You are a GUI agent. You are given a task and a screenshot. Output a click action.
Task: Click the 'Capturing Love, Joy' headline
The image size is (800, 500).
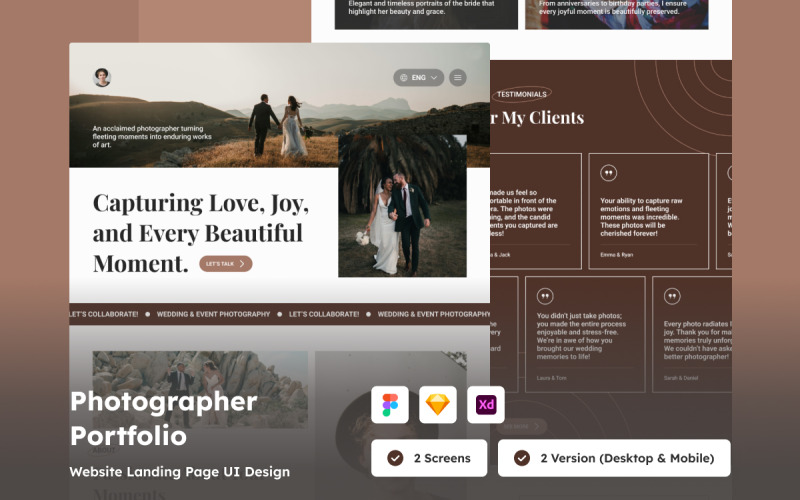(x=201, y=233)
